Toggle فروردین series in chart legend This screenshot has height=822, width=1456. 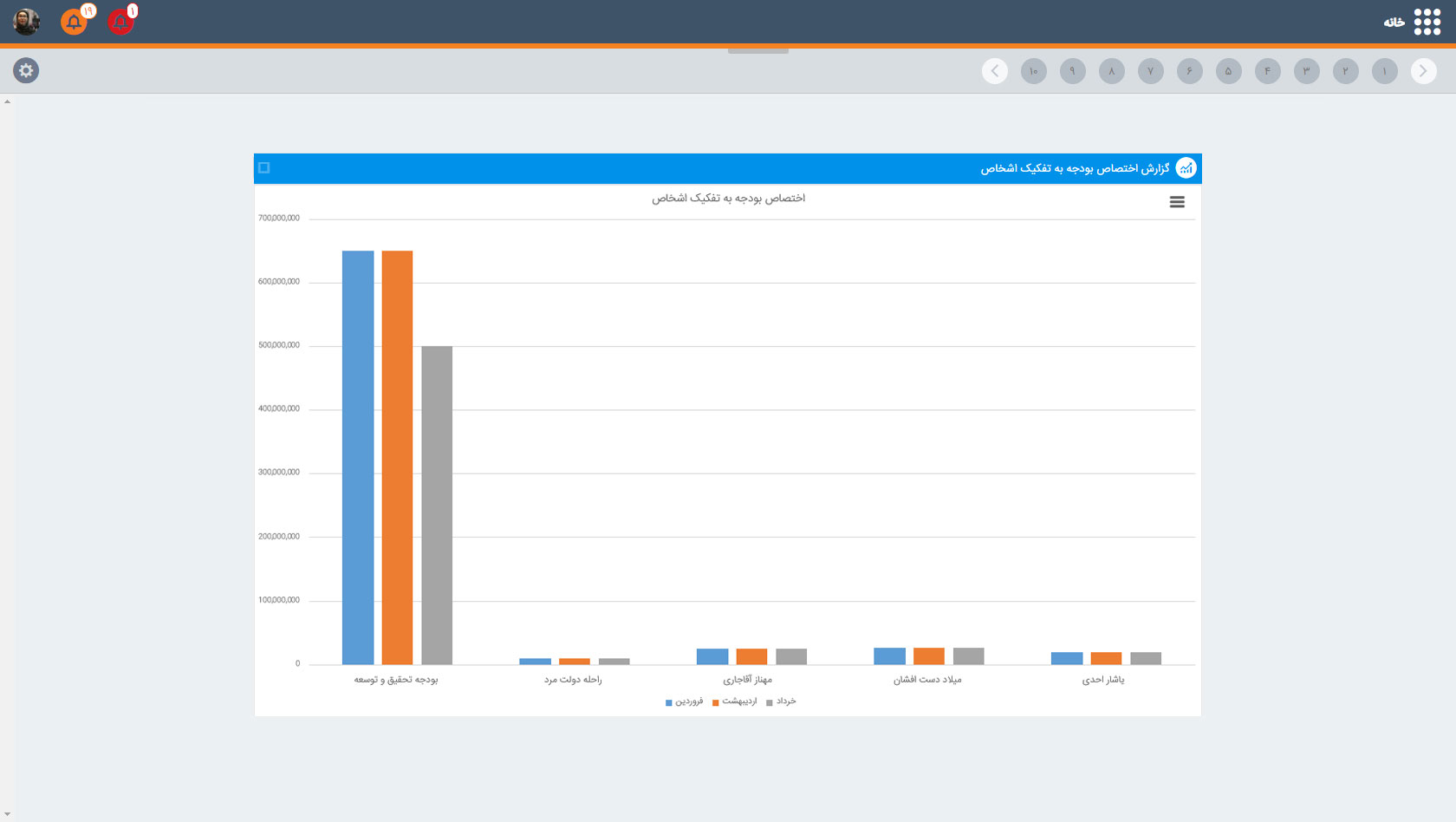pos(685,701)
